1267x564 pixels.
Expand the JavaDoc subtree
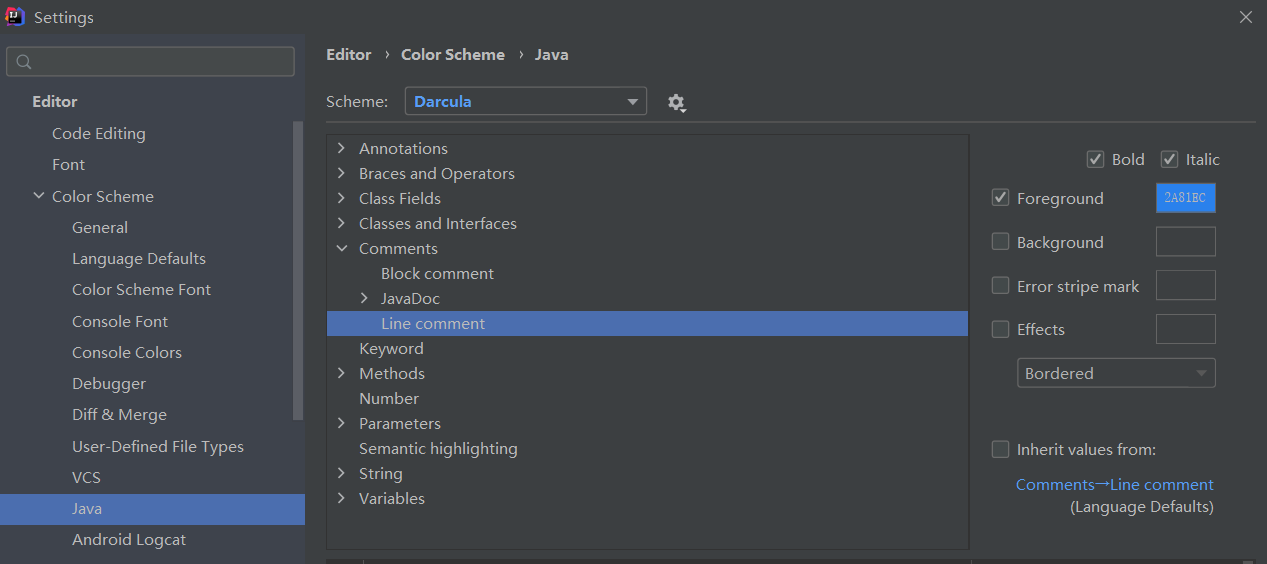click(364, 298)
